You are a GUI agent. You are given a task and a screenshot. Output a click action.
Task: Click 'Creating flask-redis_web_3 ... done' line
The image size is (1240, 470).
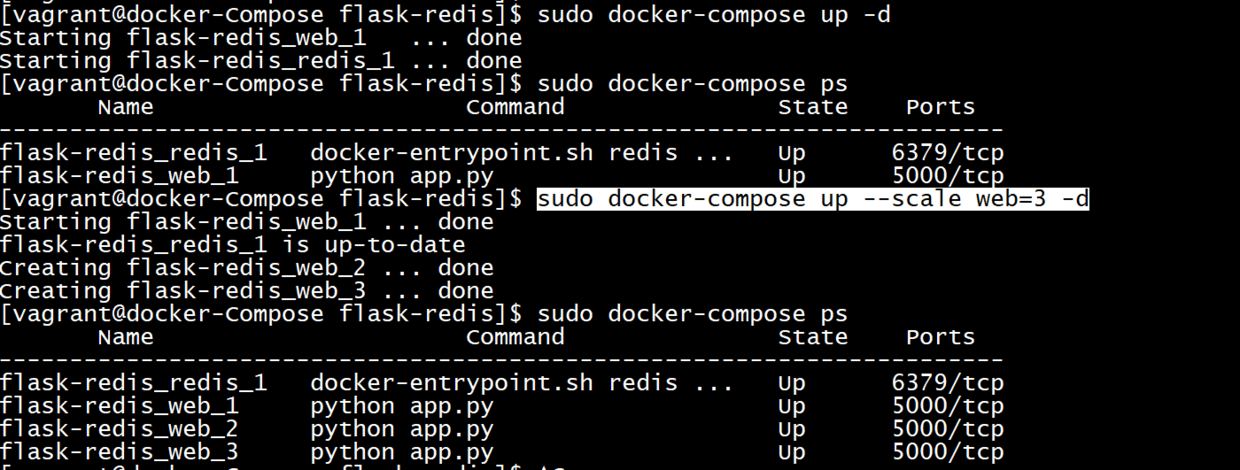click(x=246, y=291)
